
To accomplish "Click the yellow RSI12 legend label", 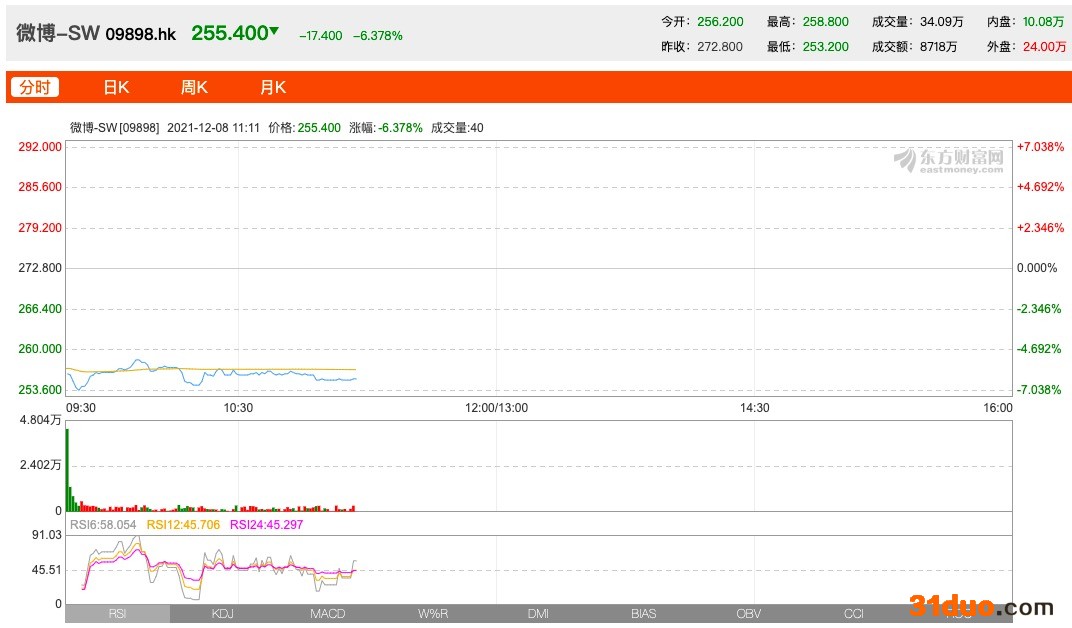I will pos(183,524).
